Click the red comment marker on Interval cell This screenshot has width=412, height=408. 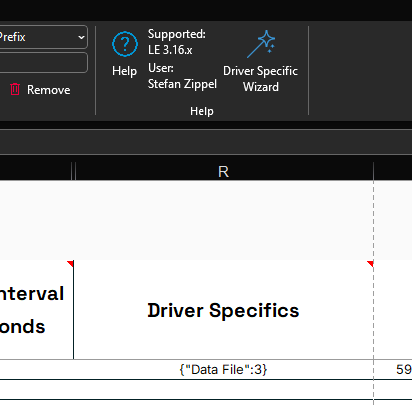(x=70, y=264)
